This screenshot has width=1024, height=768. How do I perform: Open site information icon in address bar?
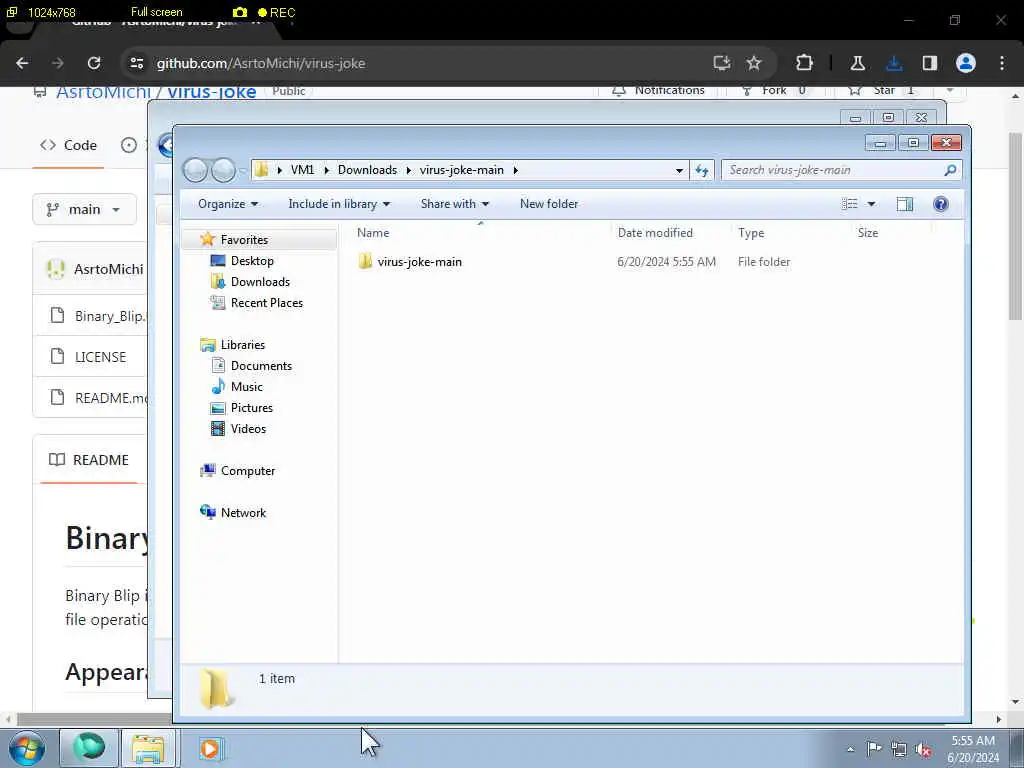pos(137,63)
